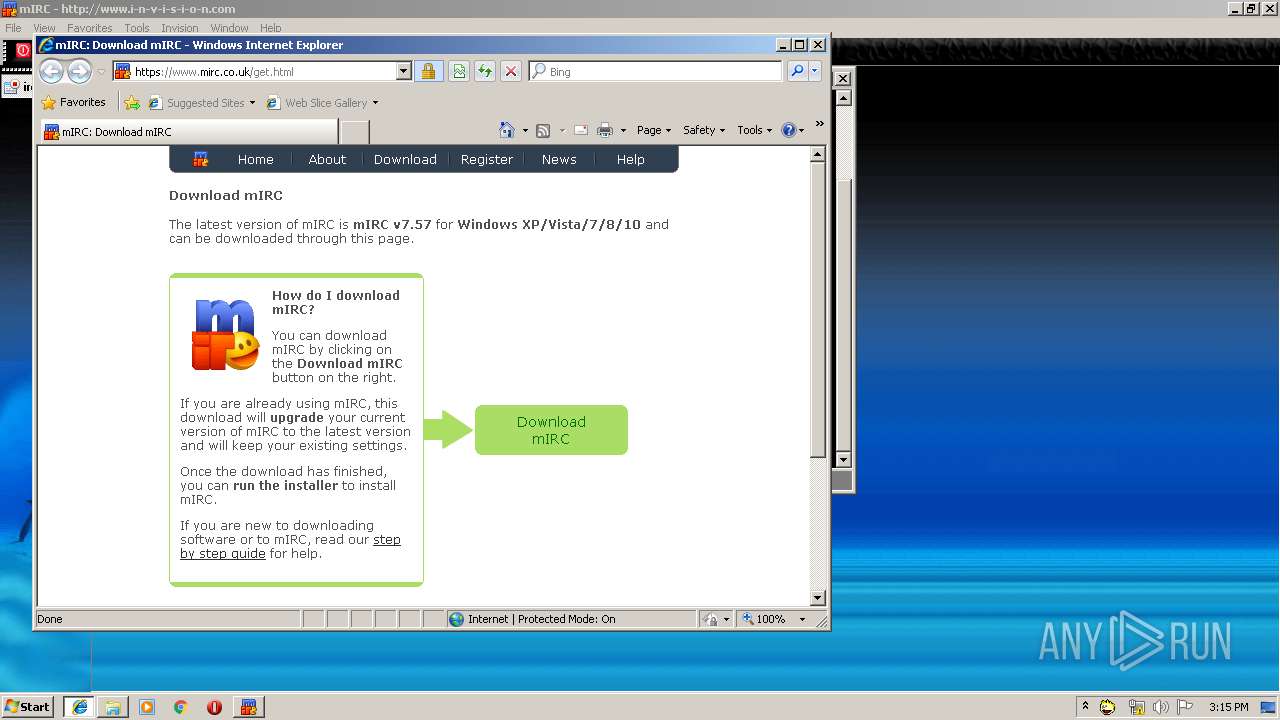Open Google Chrome from the taskbar

[181, 707]
